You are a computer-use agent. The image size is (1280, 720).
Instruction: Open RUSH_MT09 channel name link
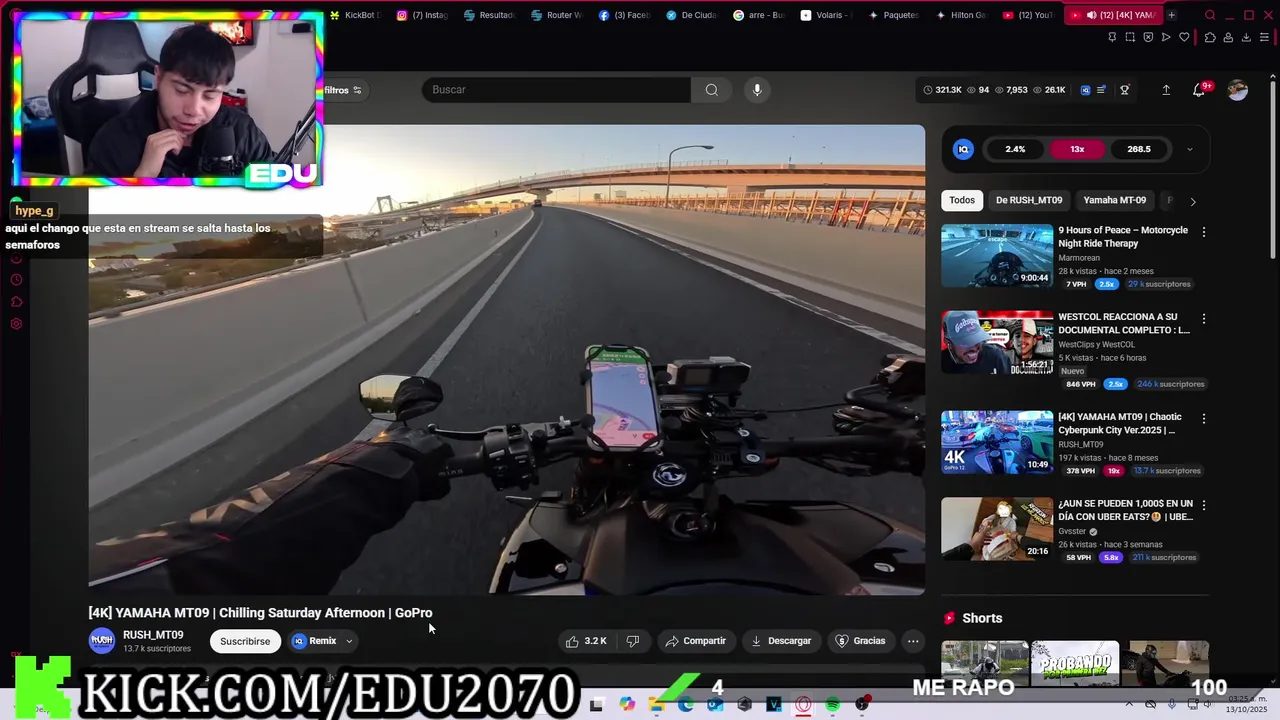pyautogui.click(x=153, y=635)
